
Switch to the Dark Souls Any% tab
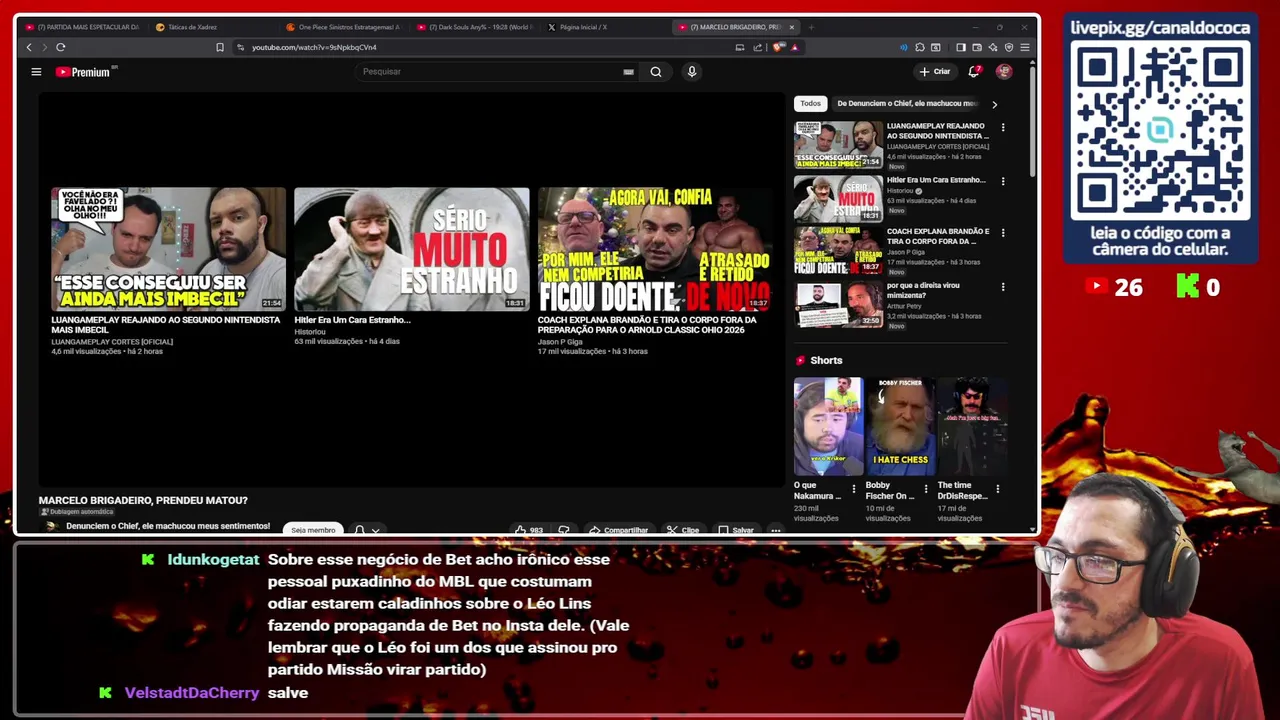tap(475, 27)
